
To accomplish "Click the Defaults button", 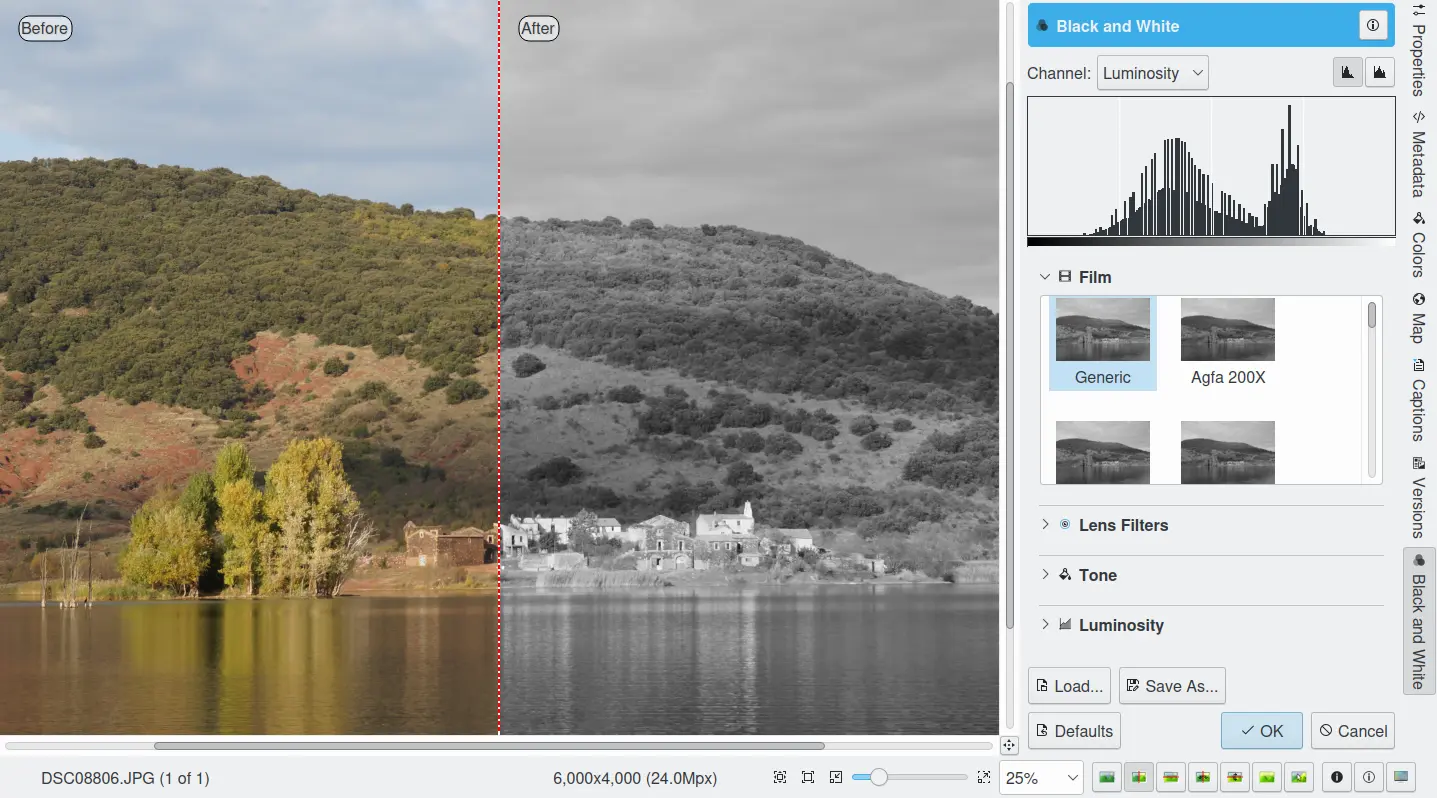I will [x=1074, y=731].
